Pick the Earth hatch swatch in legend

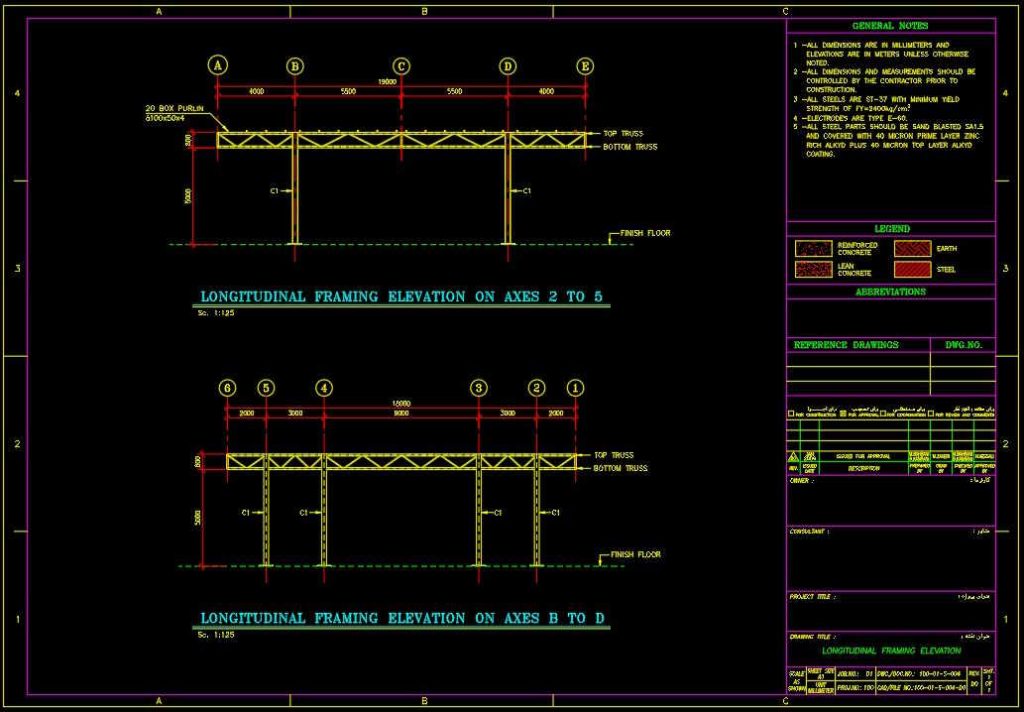[914, 248]
